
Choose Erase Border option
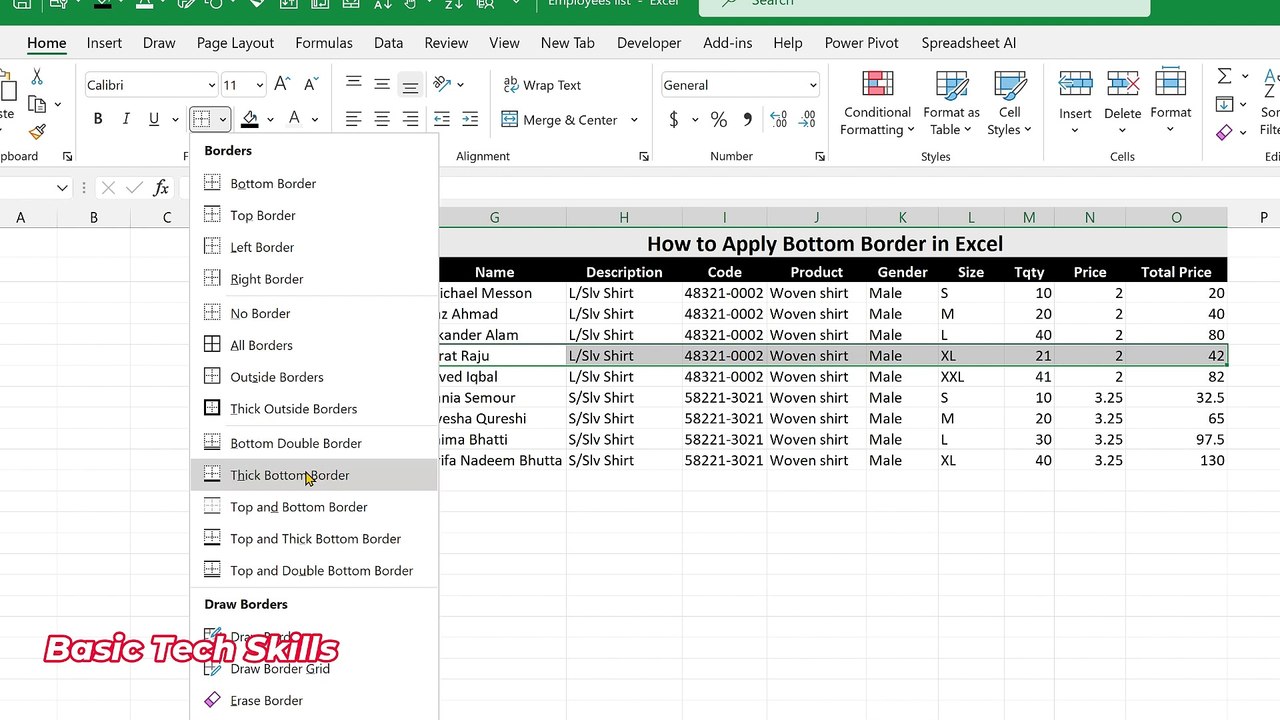[314, 700]
